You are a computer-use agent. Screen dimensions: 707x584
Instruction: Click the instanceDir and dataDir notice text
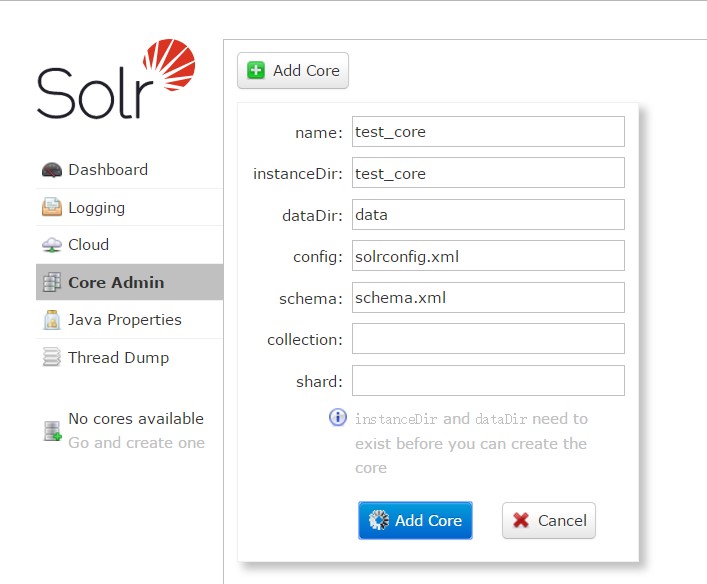click(471, 443)
